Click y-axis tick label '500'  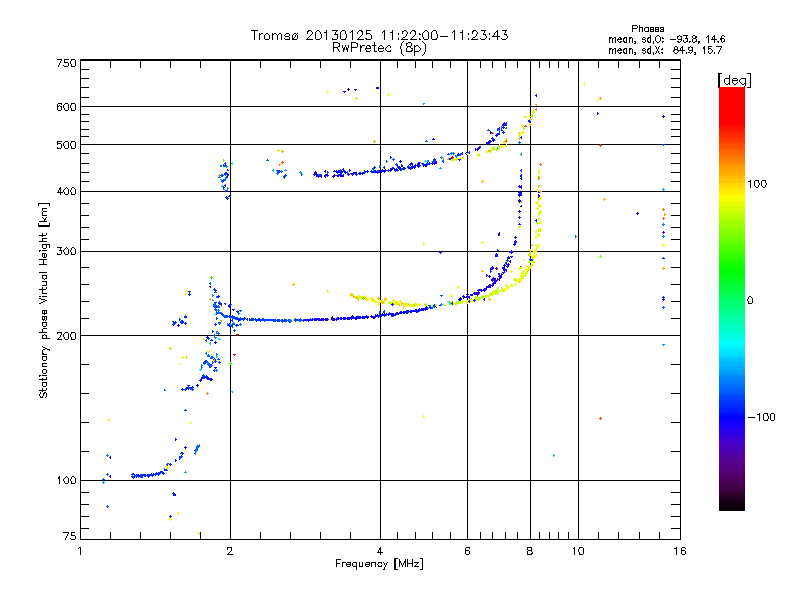pos(67,145)
